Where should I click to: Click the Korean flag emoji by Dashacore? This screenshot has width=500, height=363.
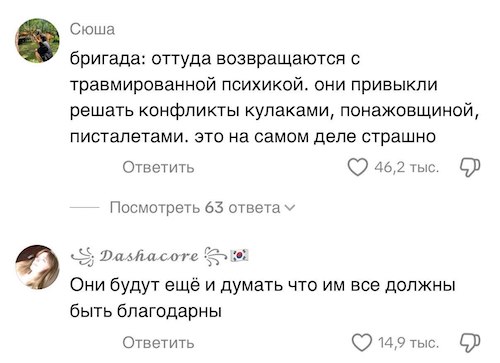[240, 256]
